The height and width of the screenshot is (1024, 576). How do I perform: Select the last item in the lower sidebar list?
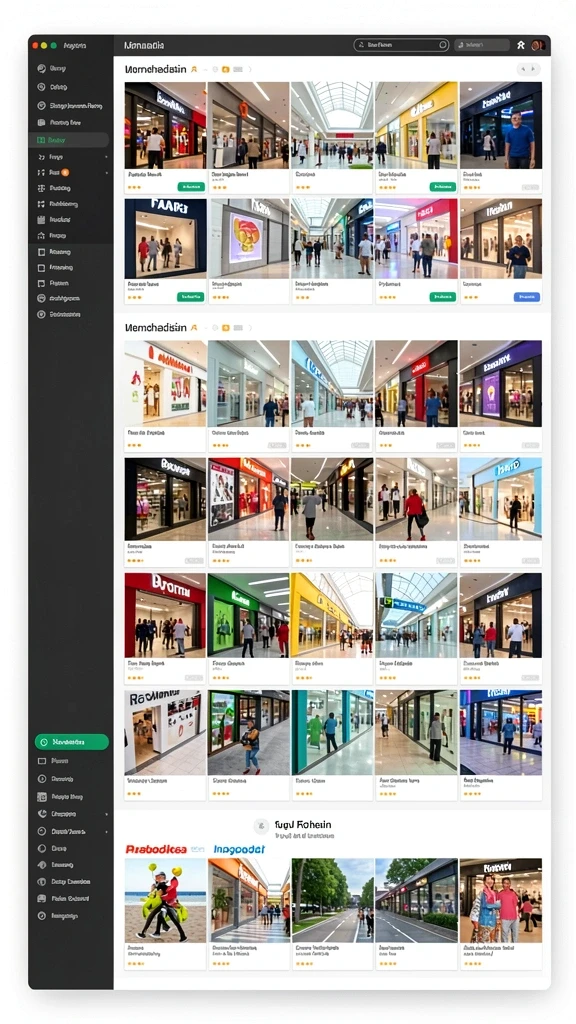point(71,916)
